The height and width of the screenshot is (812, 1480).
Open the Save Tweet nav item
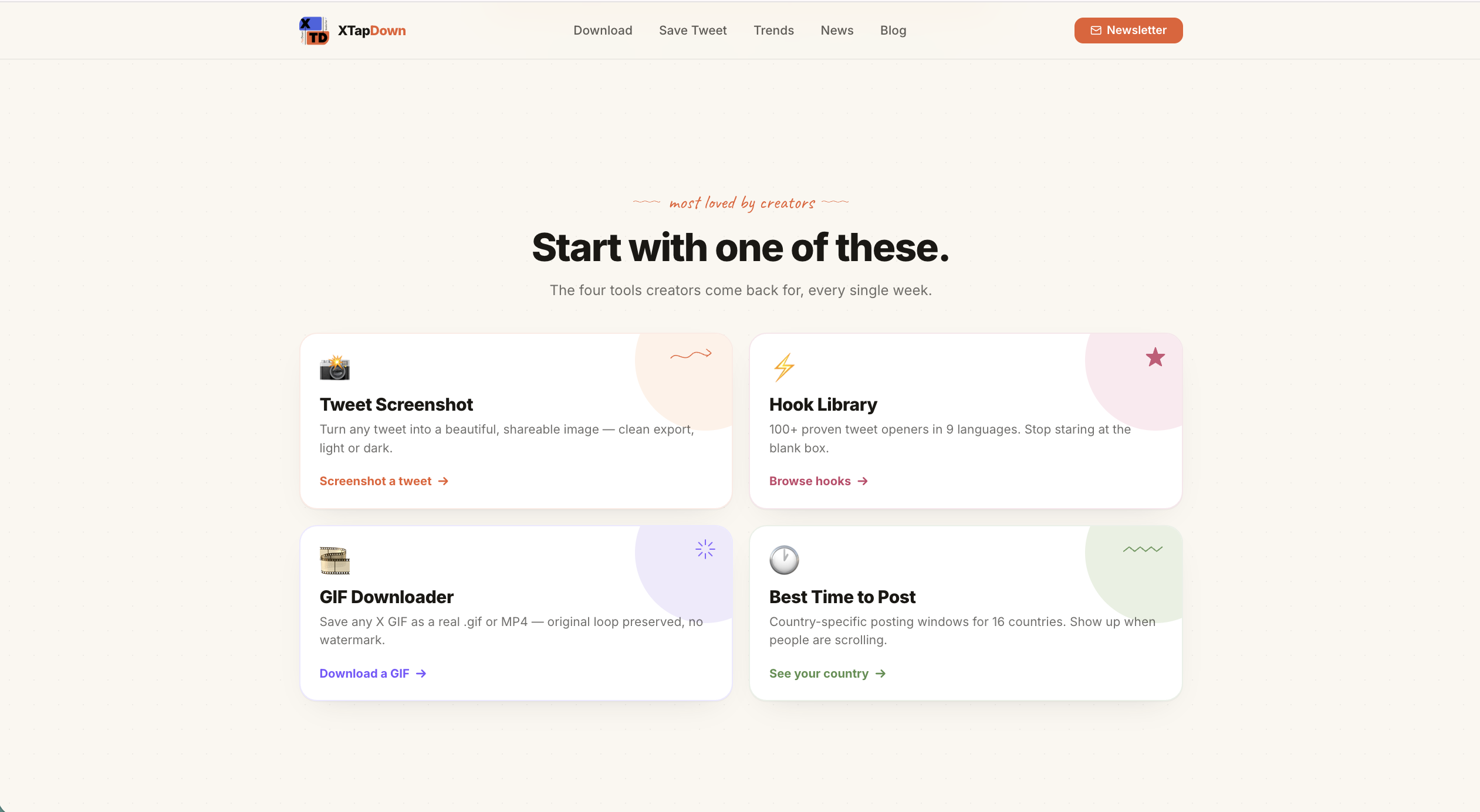(x=692, y=31)
